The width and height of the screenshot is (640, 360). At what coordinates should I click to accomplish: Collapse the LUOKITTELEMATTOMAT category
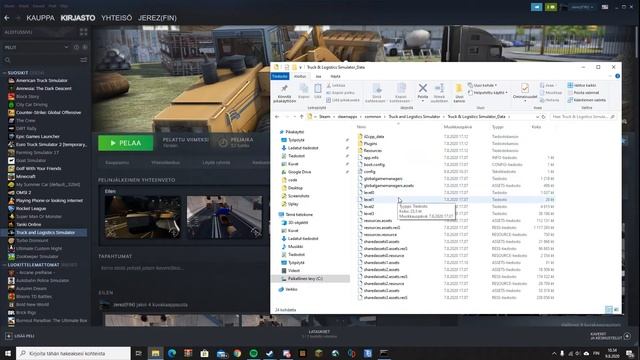point(4,265)
